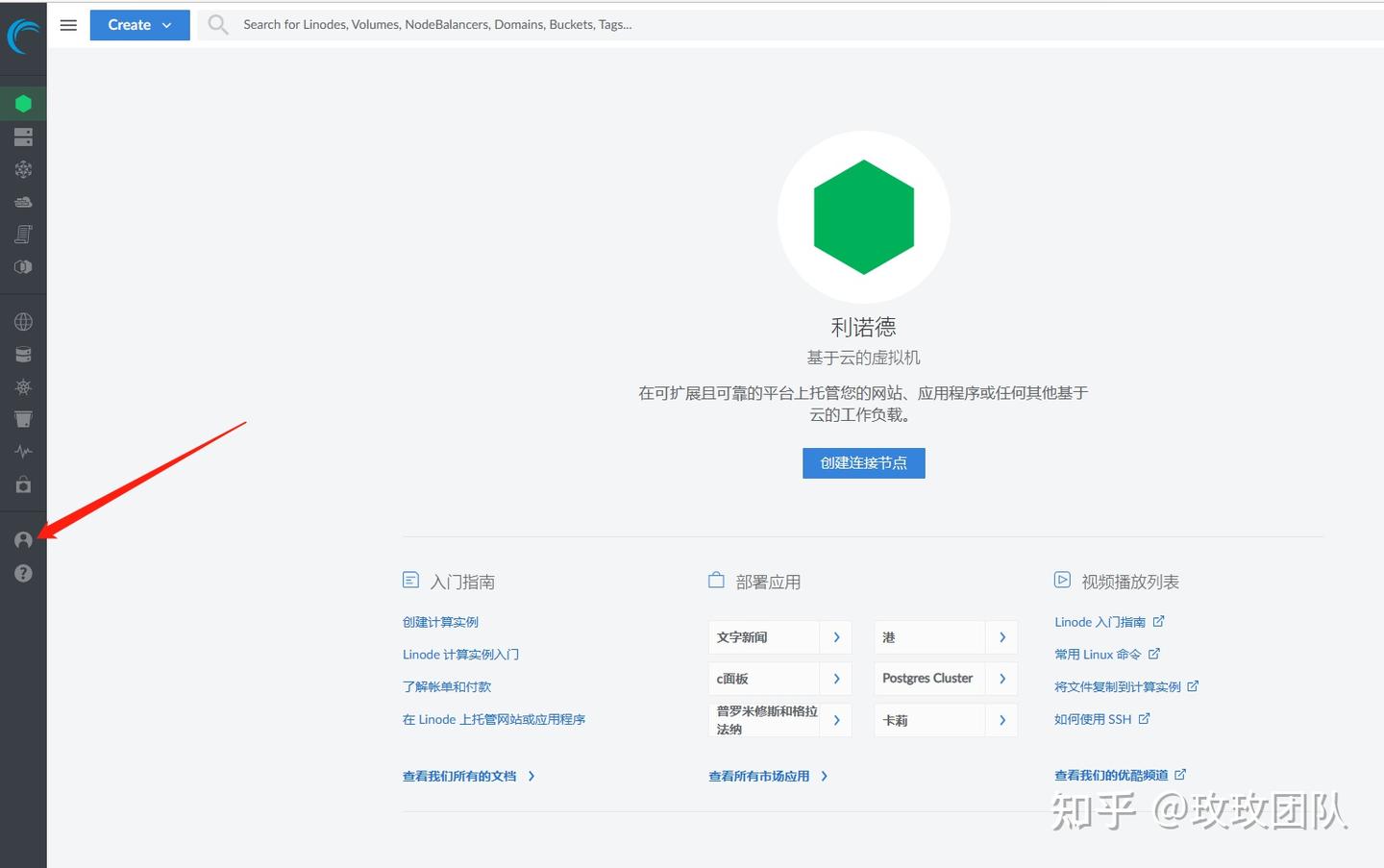Viewport: 1384px width, 868px height.
Task: Click the 创建连接节点 button
Action: coord(862,462)
